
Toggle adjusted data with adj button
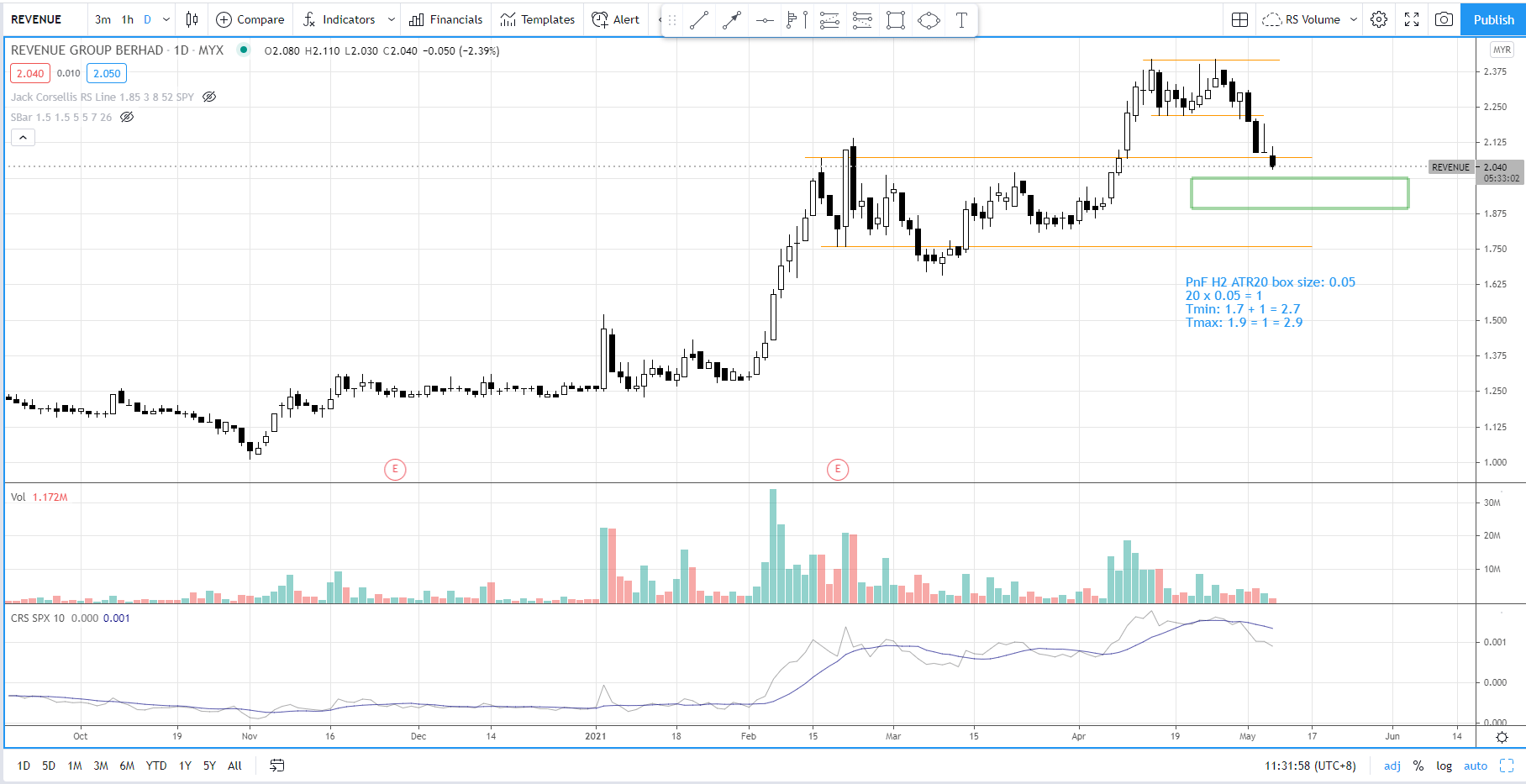click(x=1392, y=766)
